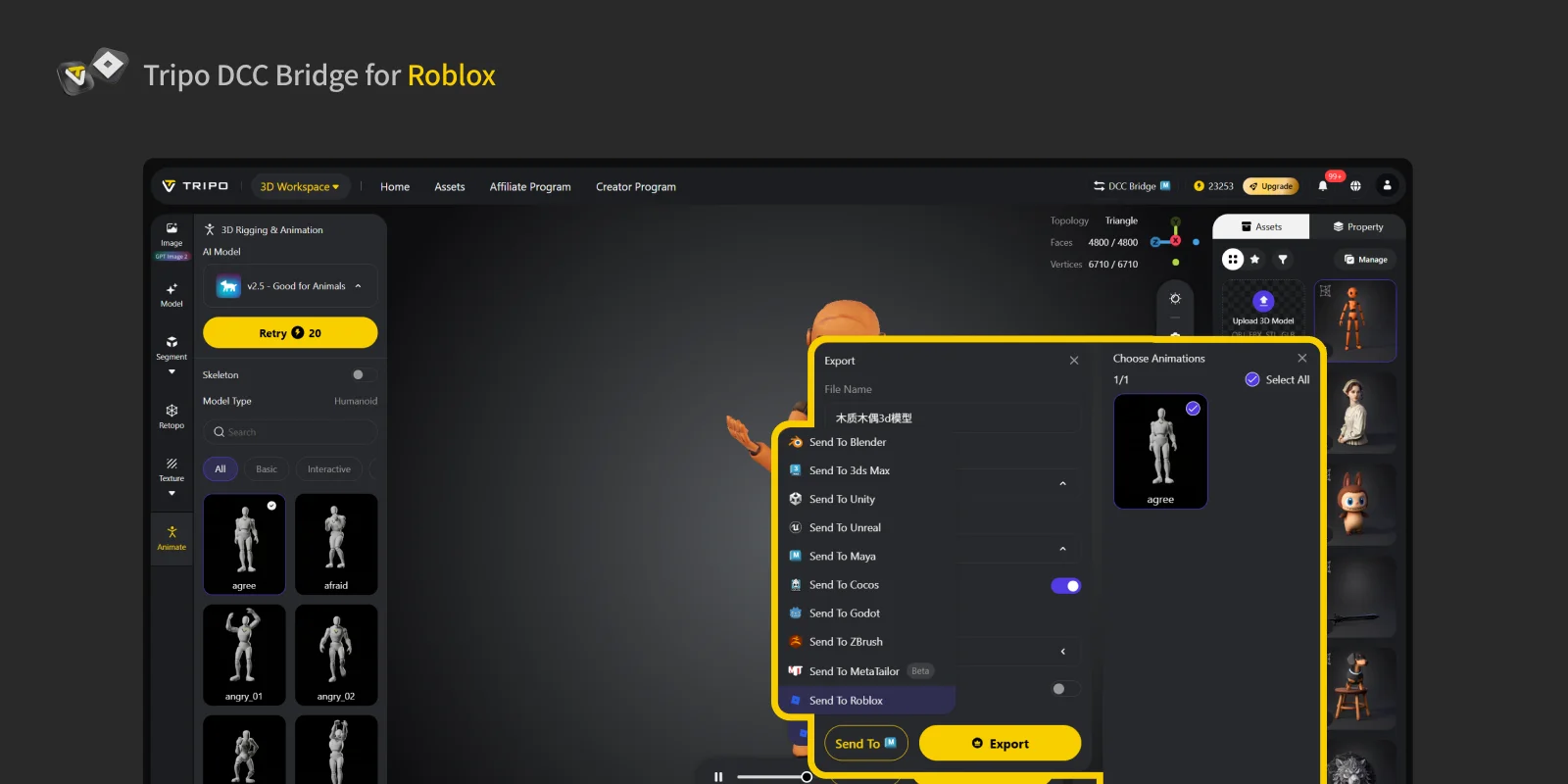1568x784 pixels.
Task: Switch to the Assets tab
Action: (1261, 226)
